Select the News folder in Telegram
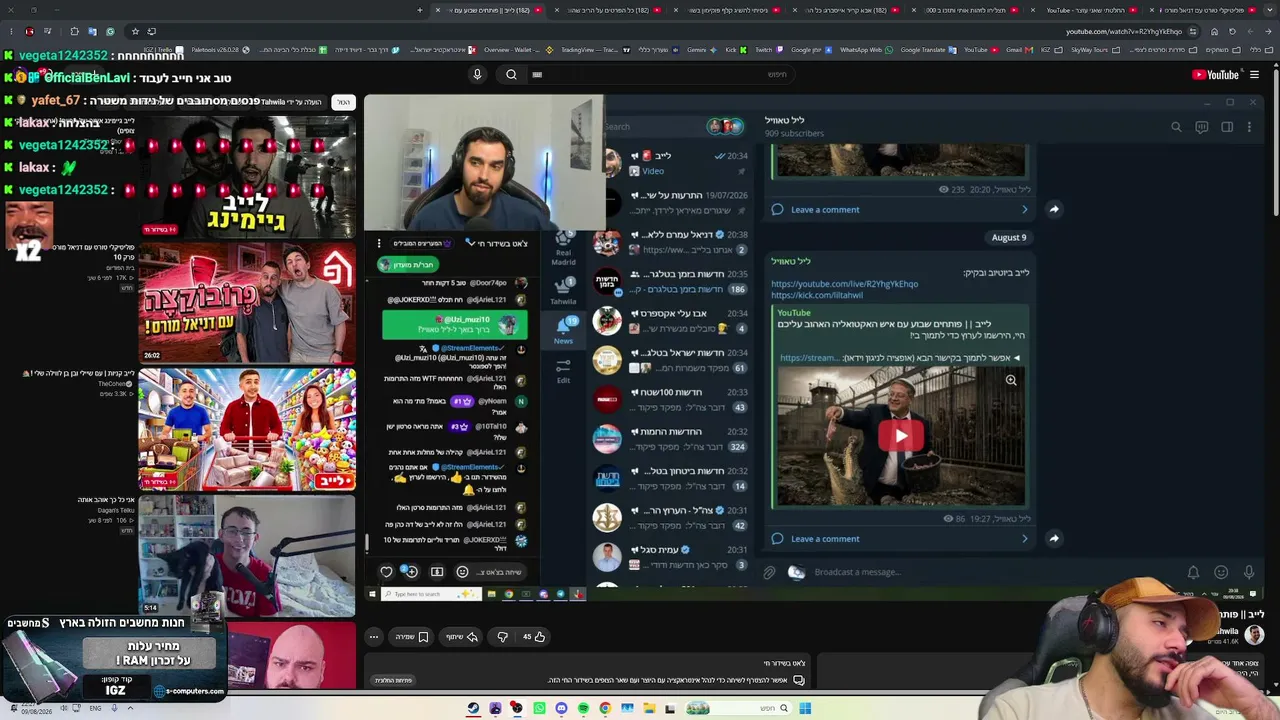Image resolution: width=1280 pixels, height=720 pixels. click(x=563, y=331)
